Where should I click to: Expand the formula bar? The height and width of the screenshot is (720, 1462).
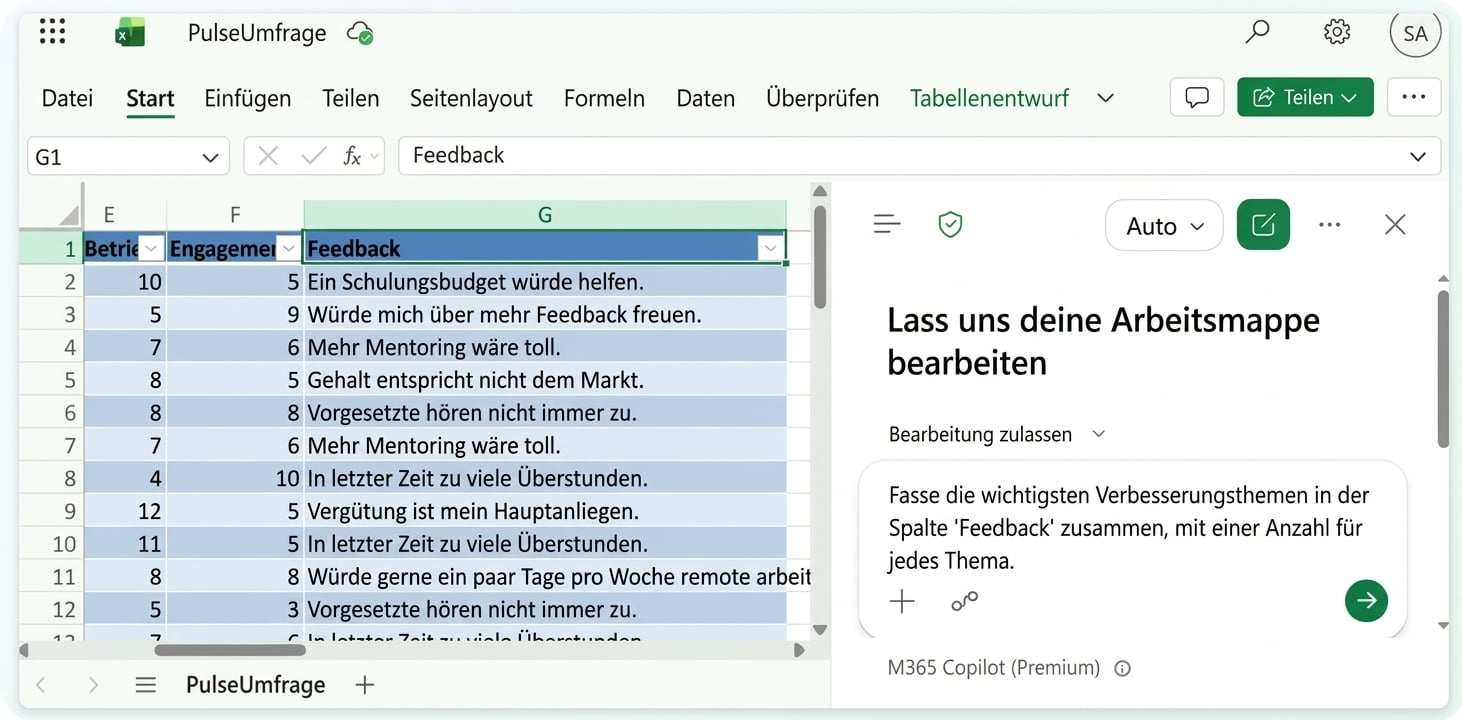[1418, 156]
